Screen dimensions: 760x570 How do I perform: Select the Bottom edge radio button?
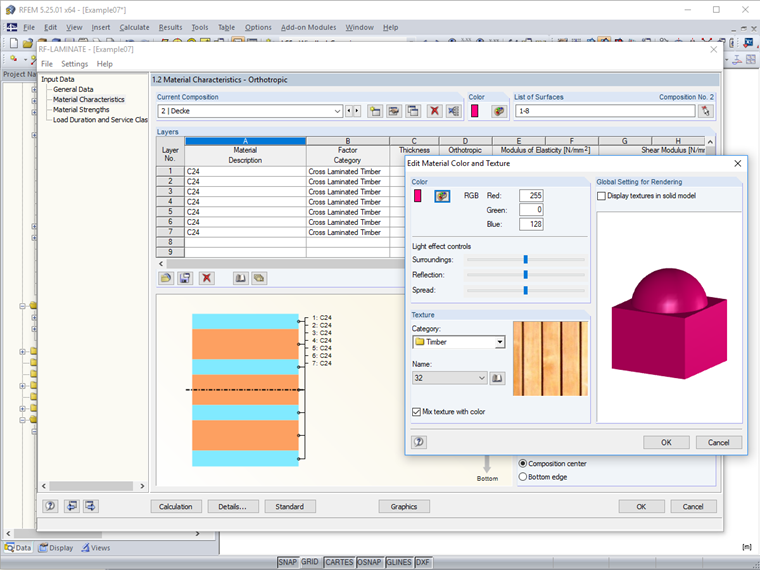[x=522, y=477]
